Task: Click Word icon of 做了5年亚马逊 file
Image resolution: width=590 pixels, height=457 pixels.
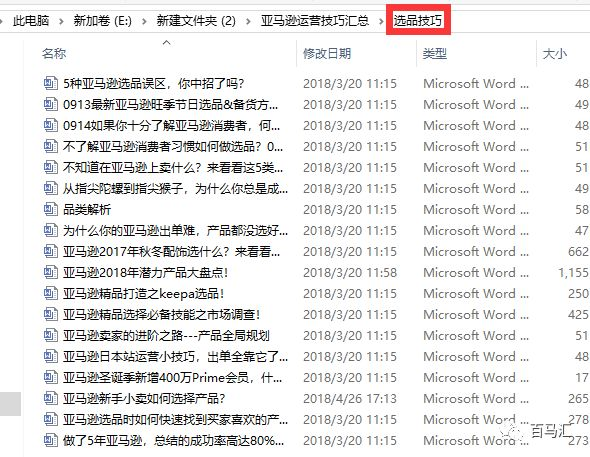Action: coord(50,440)
